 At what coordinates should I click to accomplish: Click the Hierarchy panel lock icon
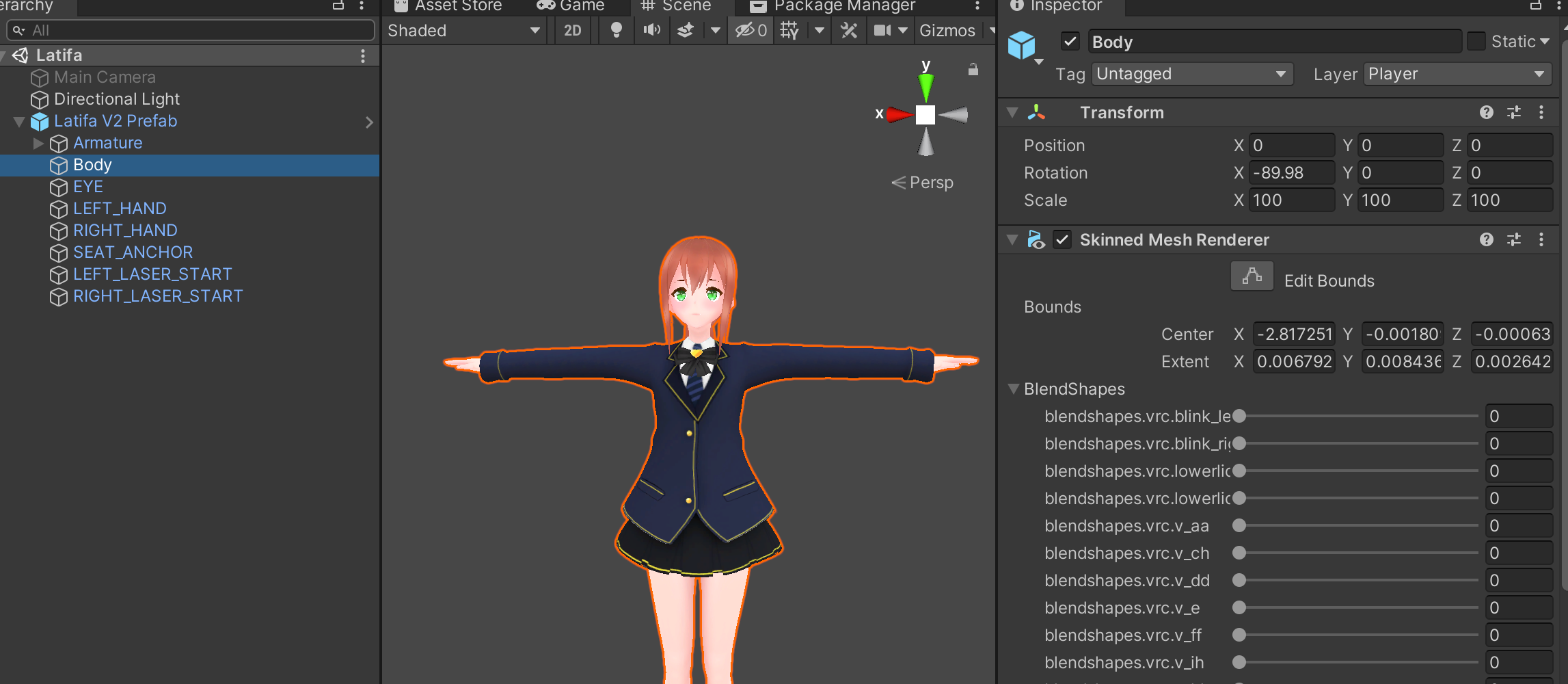338,5
